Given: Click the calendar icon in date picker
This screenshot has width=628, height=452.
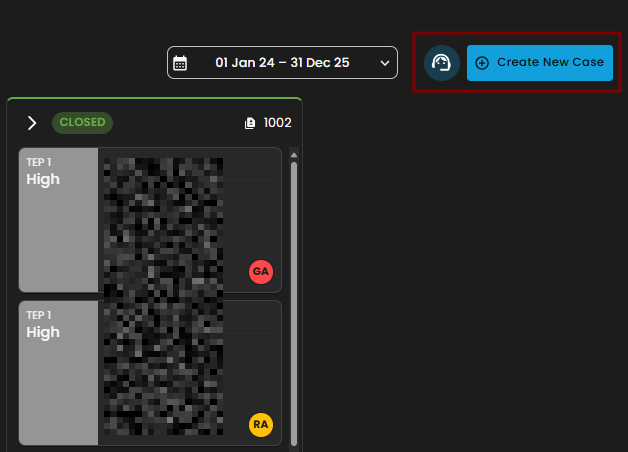Looking at the screenshot, I should 180,63.
